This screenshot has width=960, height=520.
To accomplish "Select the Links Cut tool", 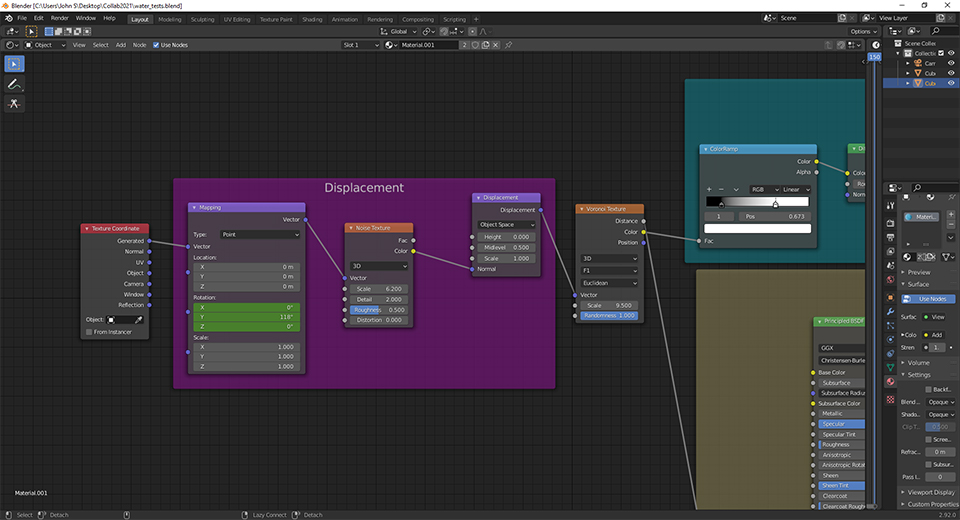I will 15,104.
